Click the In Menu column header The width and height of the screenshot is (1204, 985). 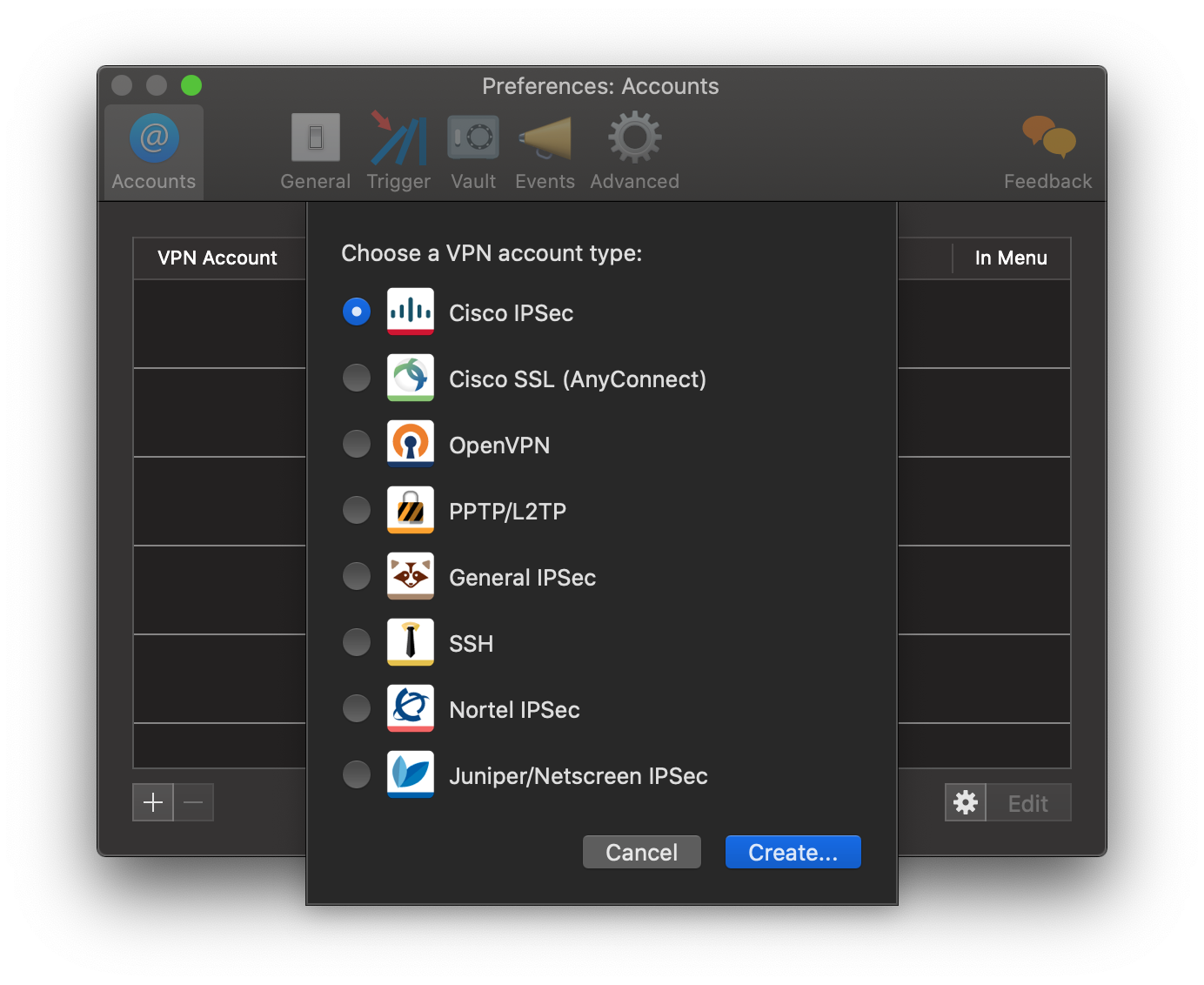[x=1011, y=258]
